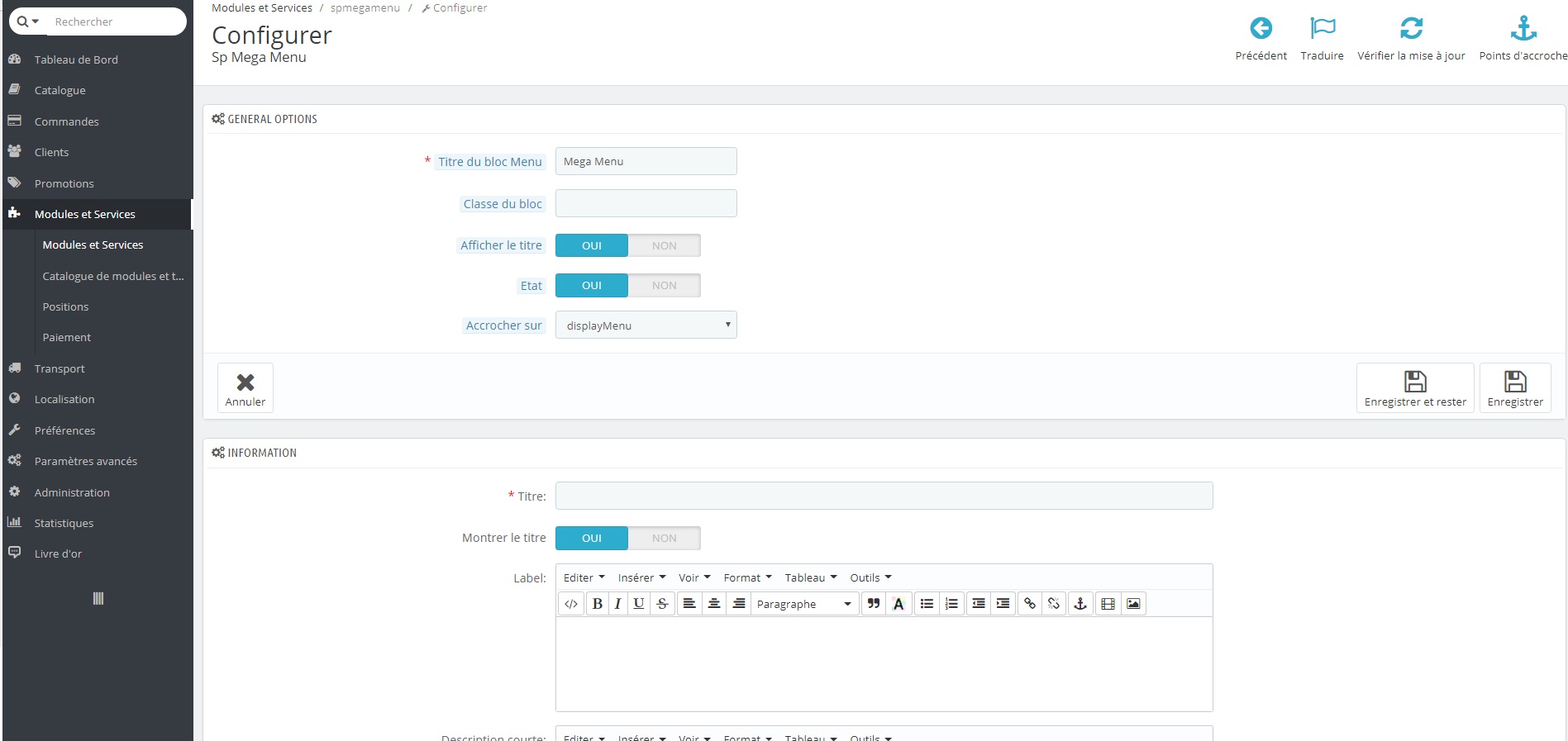Open the Paragraphe format dropdown
The height and width of the screenshot is (741, 1568).
[804, 604]
